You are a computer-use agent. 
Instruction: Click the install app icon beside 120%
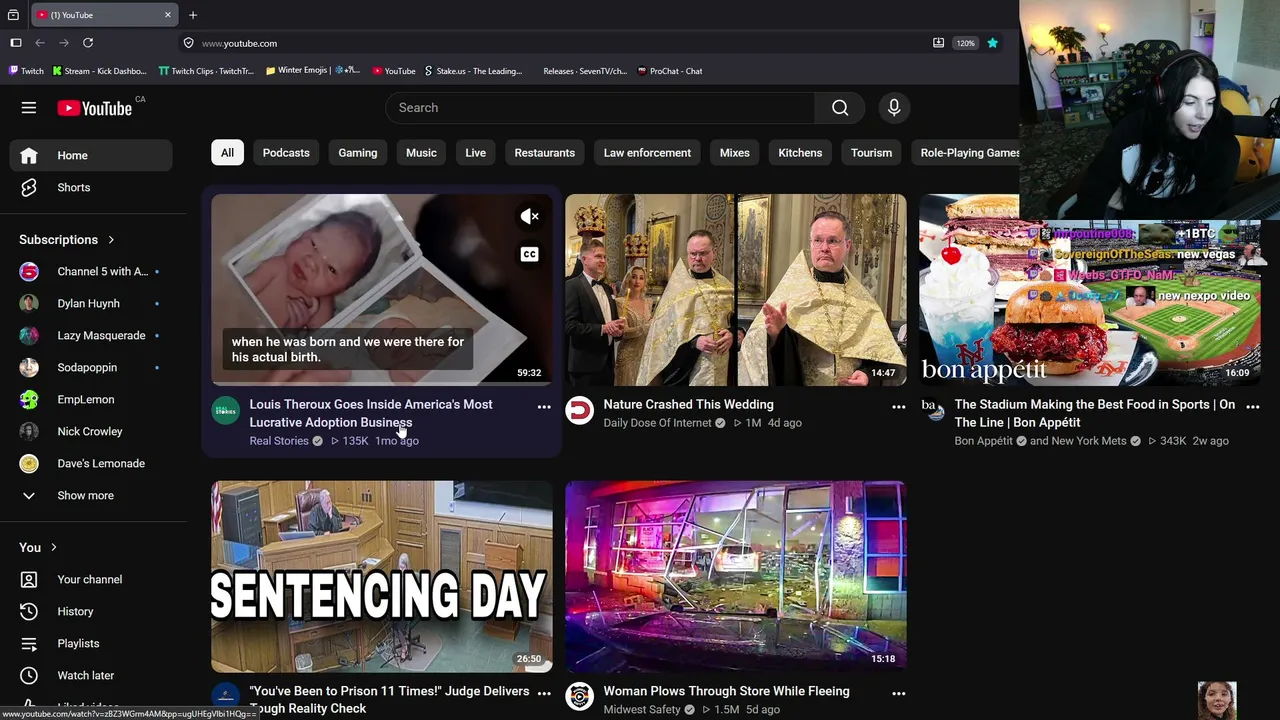click(x=938, y=43)
